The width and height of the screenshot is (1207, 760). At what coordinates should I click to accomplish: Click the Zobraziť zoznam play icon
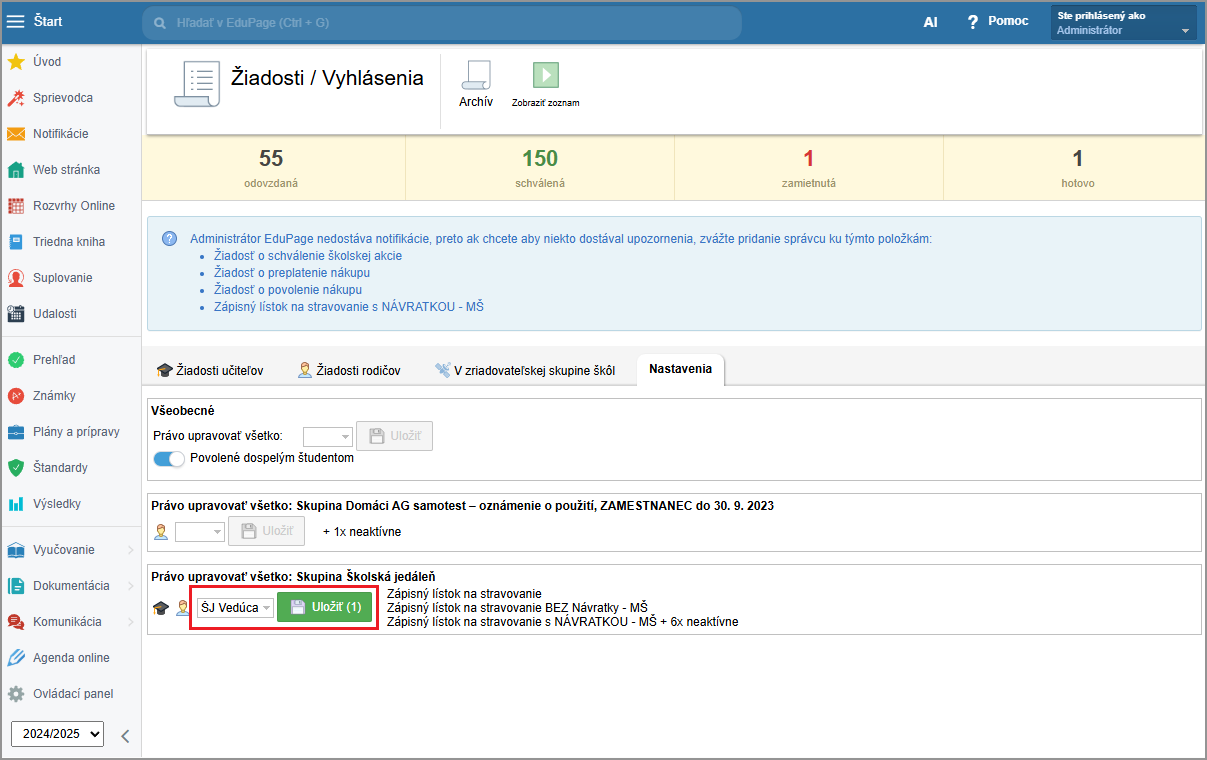[x=545, y=76]
